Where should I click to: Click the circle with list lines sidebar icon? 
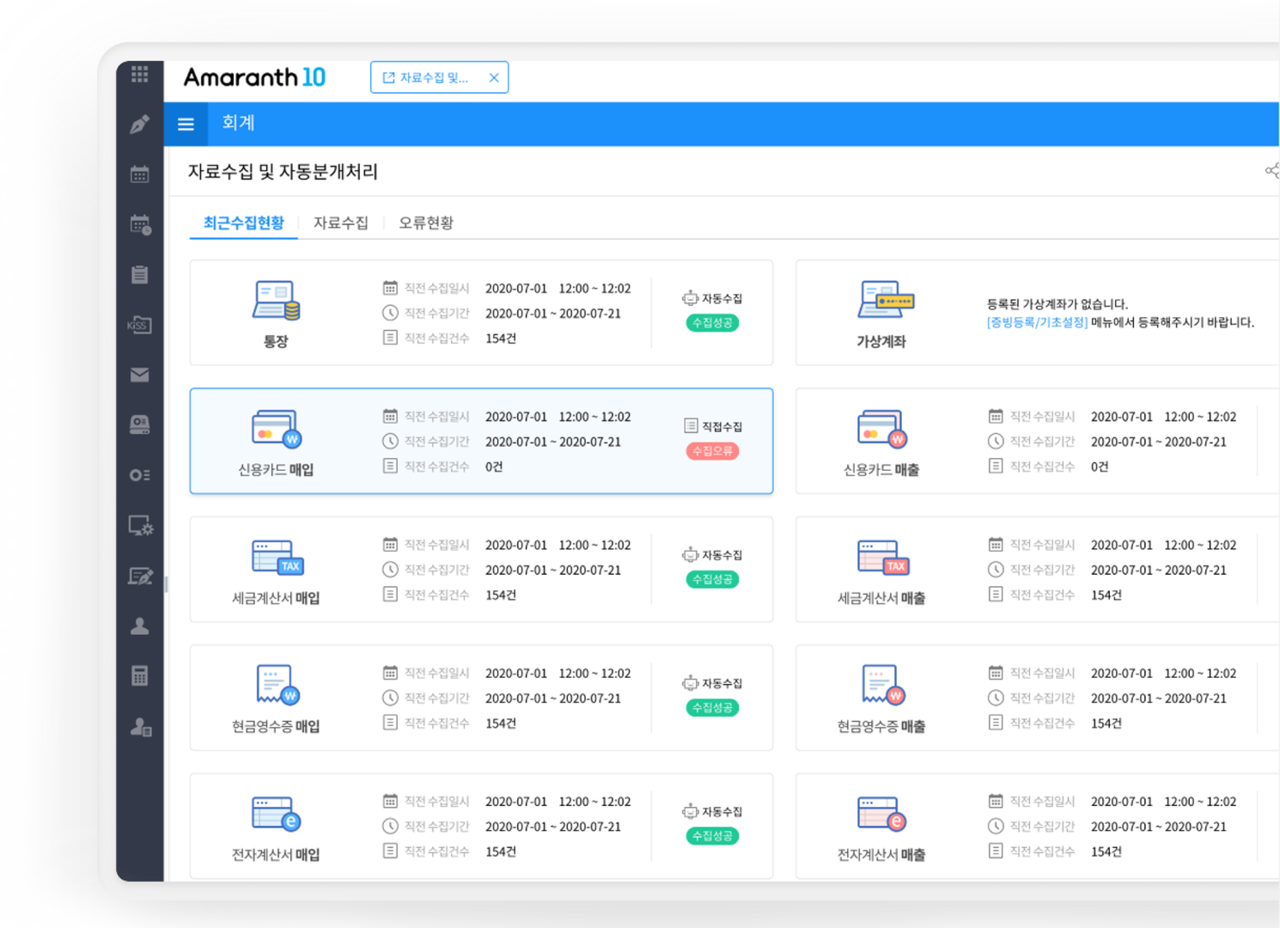point(140,475)
